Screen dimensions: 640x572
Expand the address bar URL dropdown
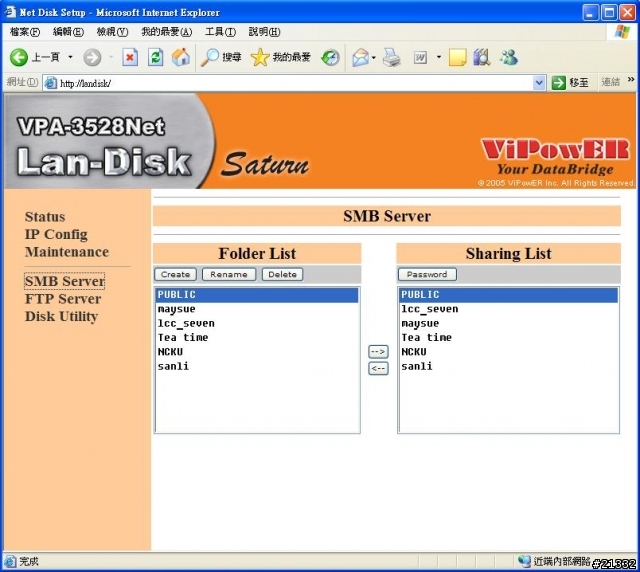click(x=539, y=83)
